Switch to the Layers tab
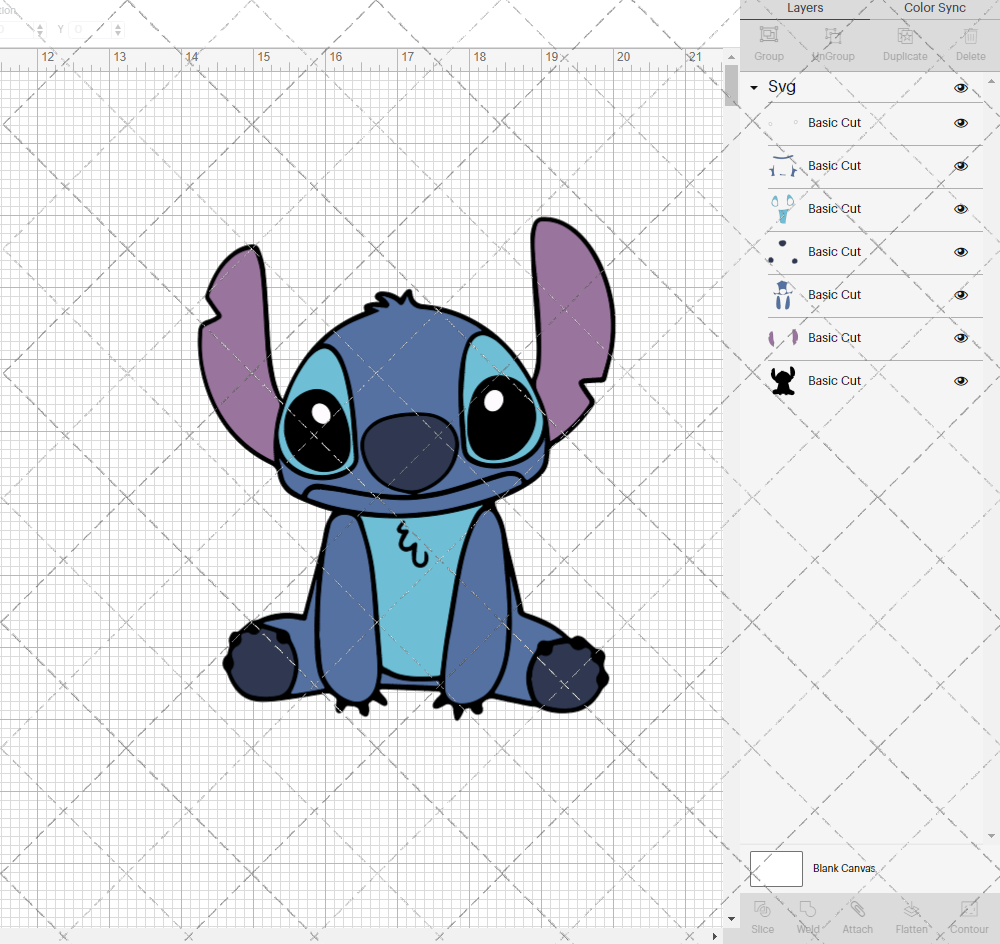Viewport: 1000px width, 944px height. pos(805,8)
